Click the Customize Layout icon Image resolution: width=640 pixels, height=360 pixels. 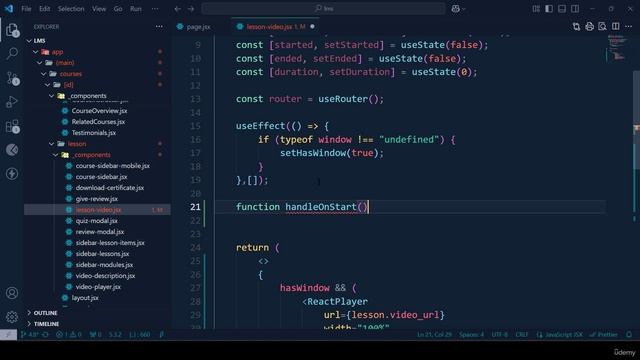click(536, 9)
